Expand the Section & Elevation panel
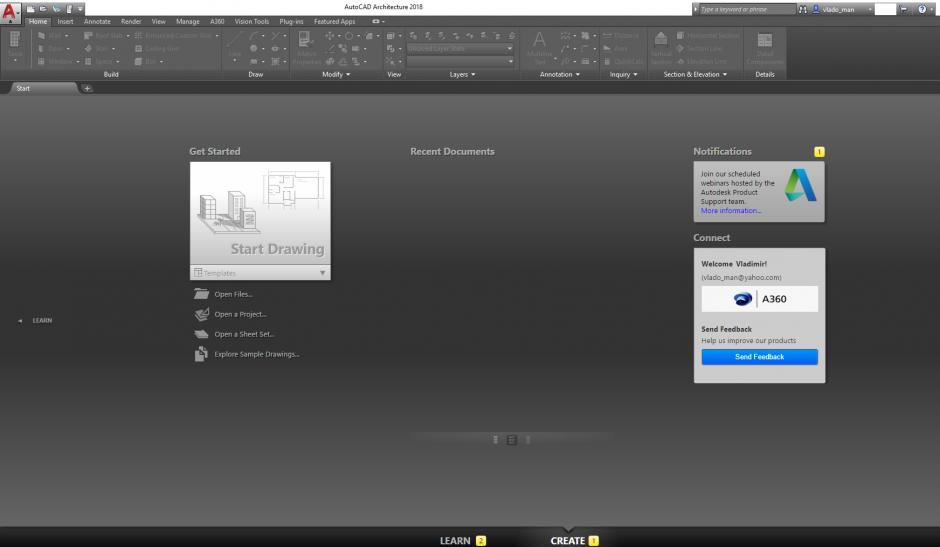940x547 pixels. (695, 74)
